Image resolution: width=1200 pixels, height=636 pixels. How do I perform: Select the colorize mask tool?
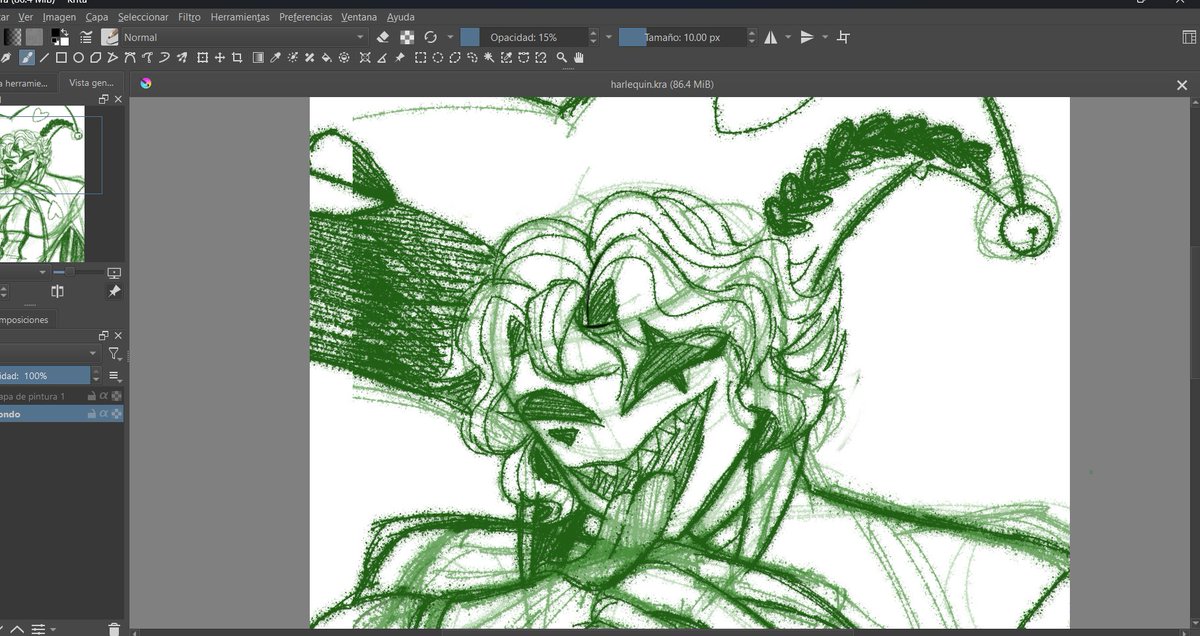(x=292, y=57)
